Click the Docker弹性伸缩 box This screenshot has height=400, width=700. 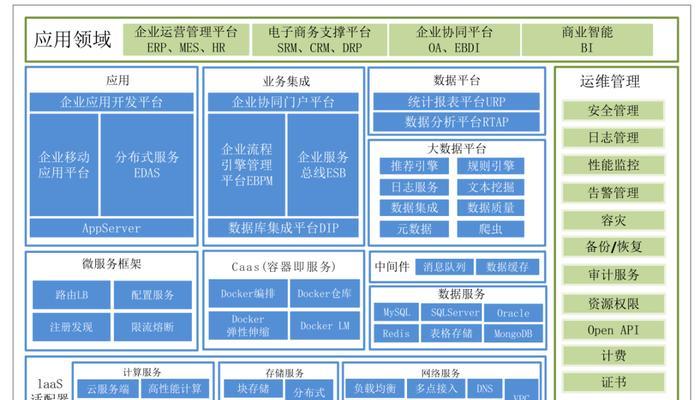248,325
